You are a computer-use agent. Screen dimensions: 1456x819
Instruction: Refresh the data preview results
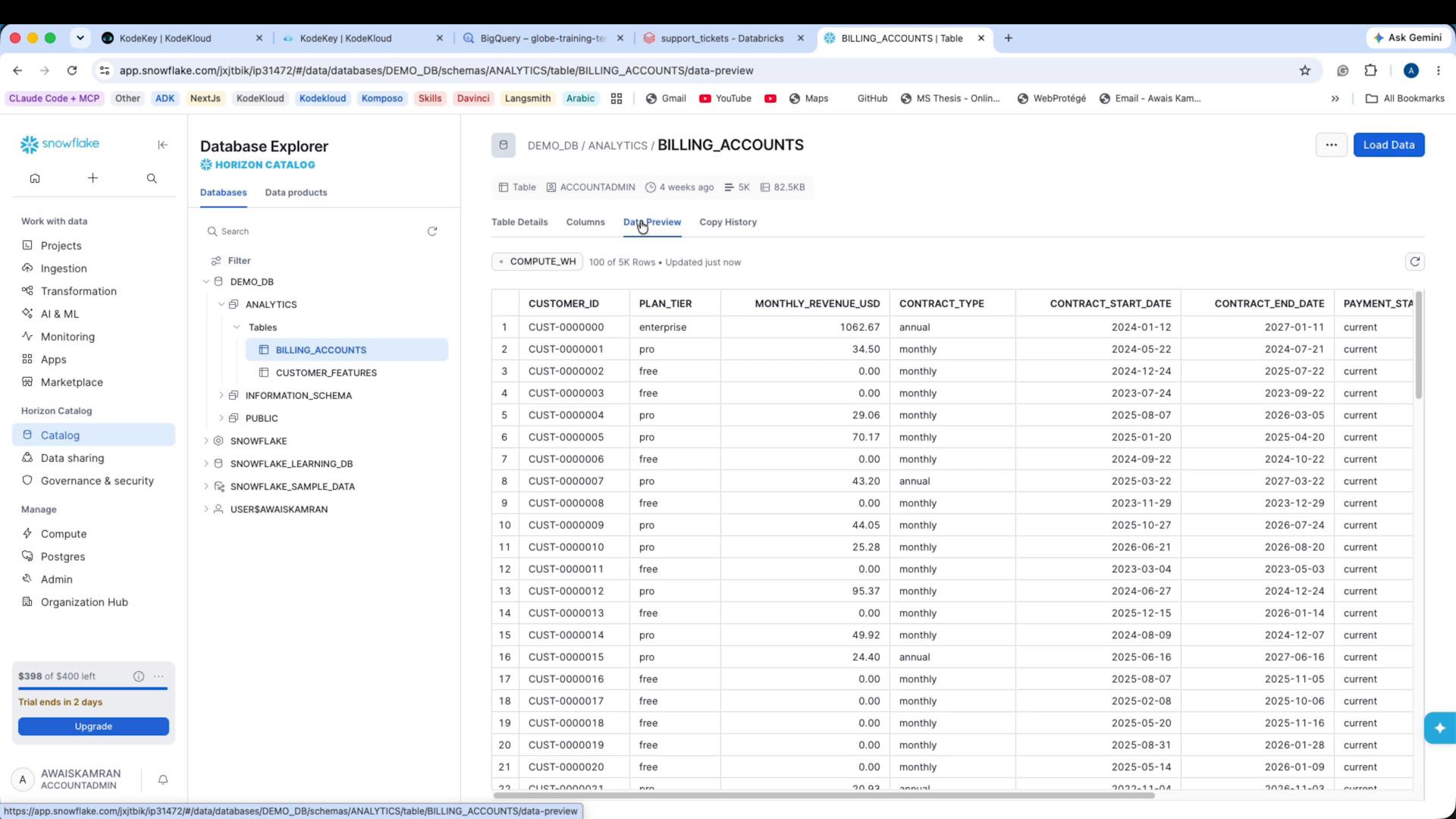(x=1414, y=262)
